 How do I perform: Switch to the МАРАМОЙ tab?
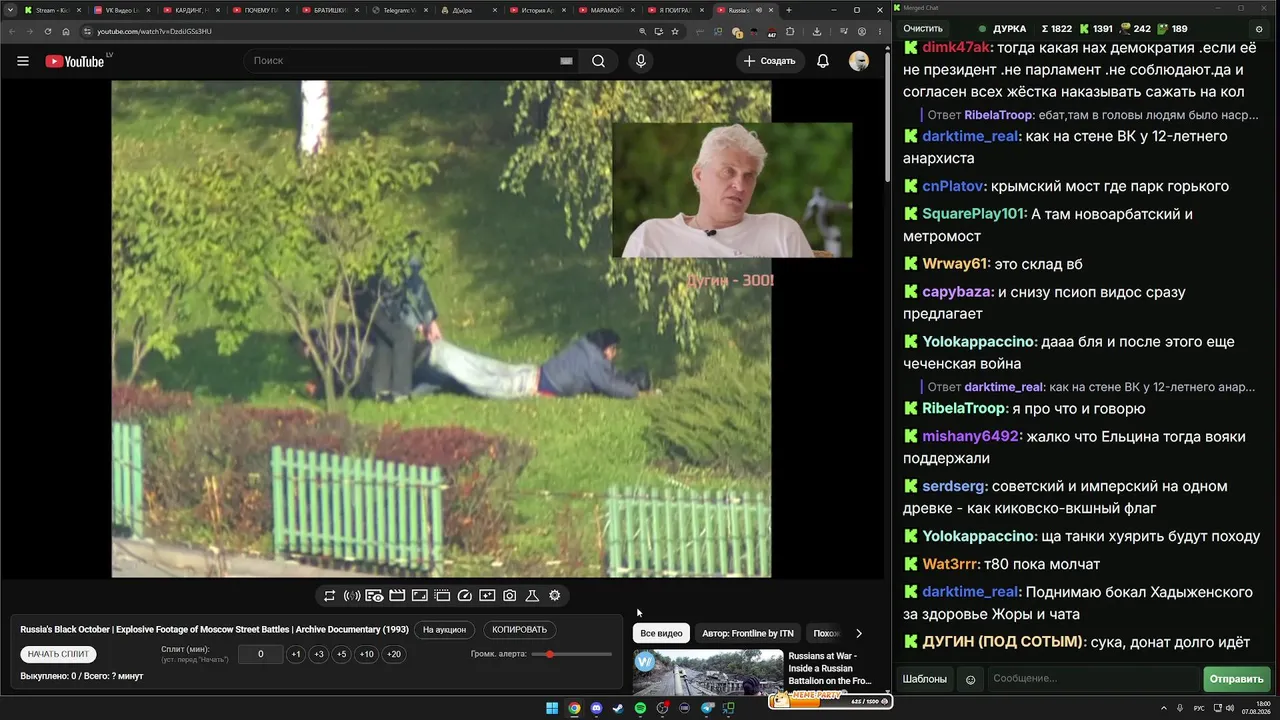tap(607, 10)
